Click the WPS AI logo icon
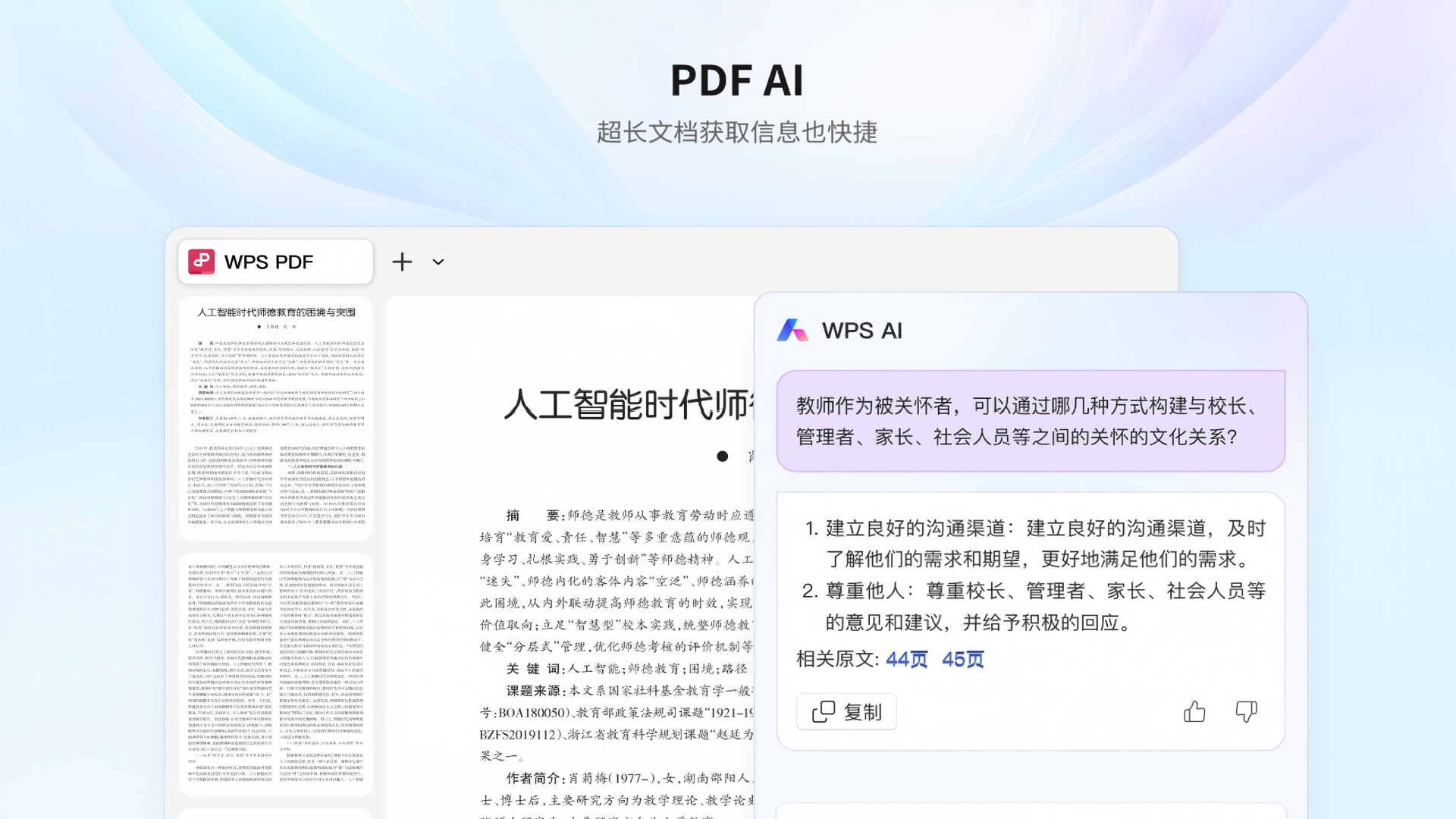 point(792,330)
